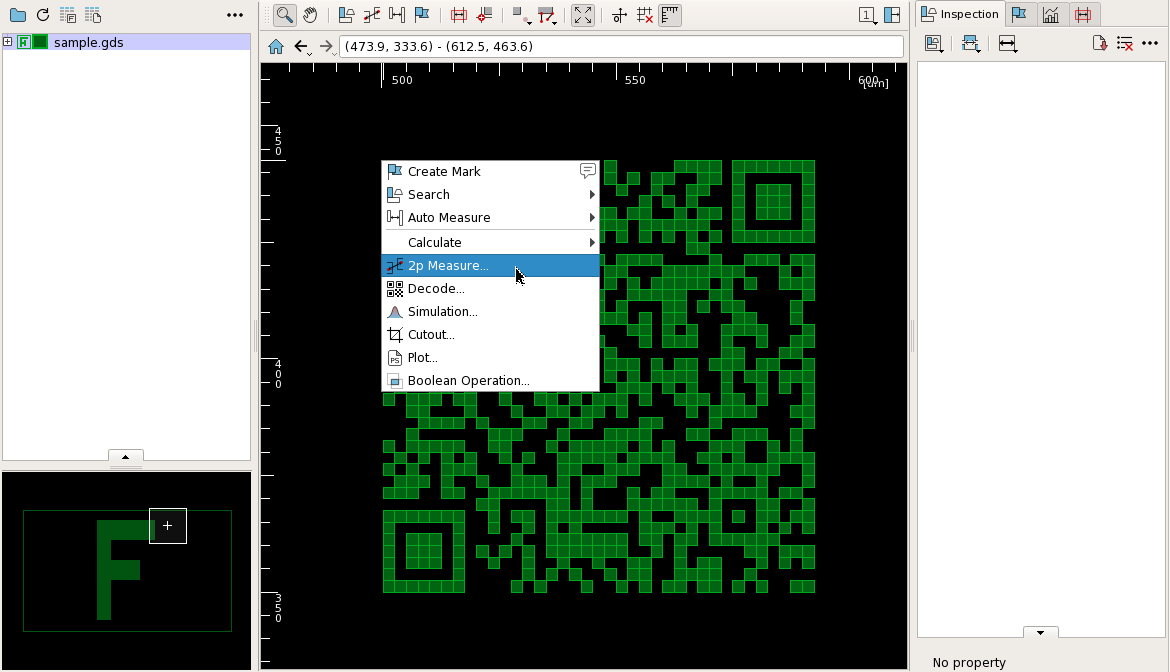Choose Simulation from context menu
Screen dimensions: 1170x672
(491, 312)
